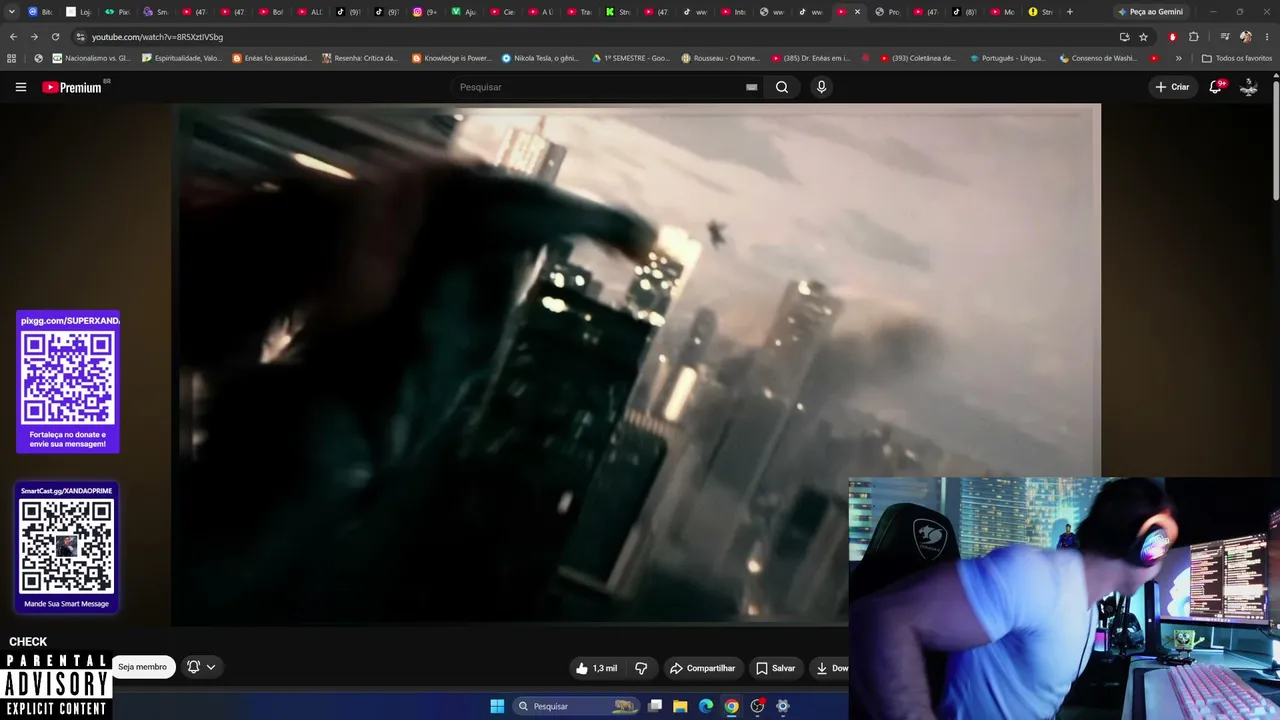
Task: Click the install app icon in address bar
Action: point(1124,37)
